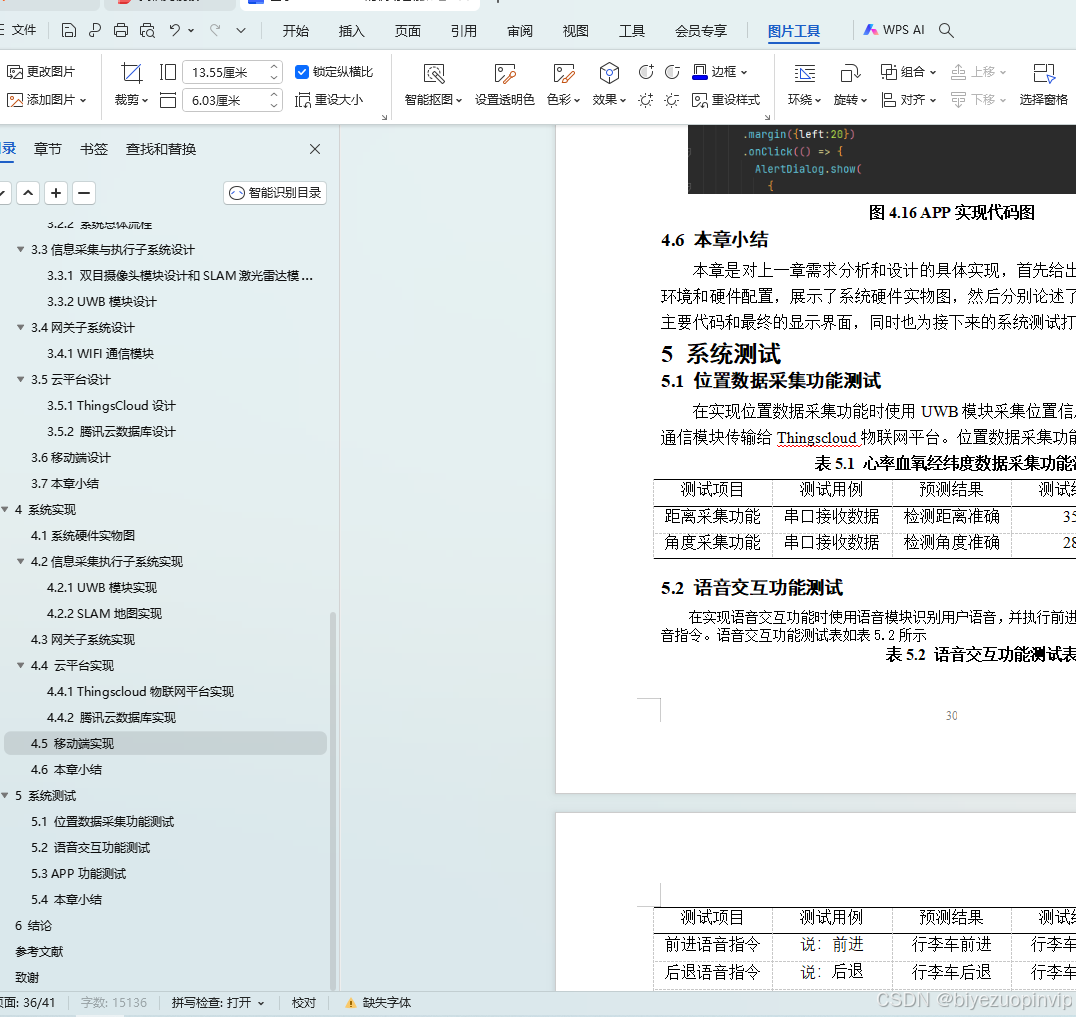1076x1017 pixels.
Task: Click the decrease contrast icon
Action: click(x=672, y=72)
